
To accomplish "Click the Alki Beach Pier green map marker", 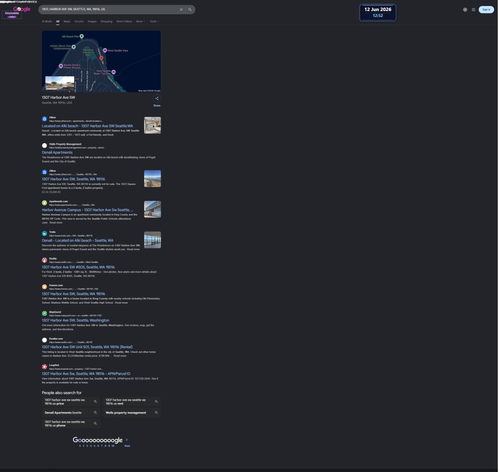I will point(82,36).
